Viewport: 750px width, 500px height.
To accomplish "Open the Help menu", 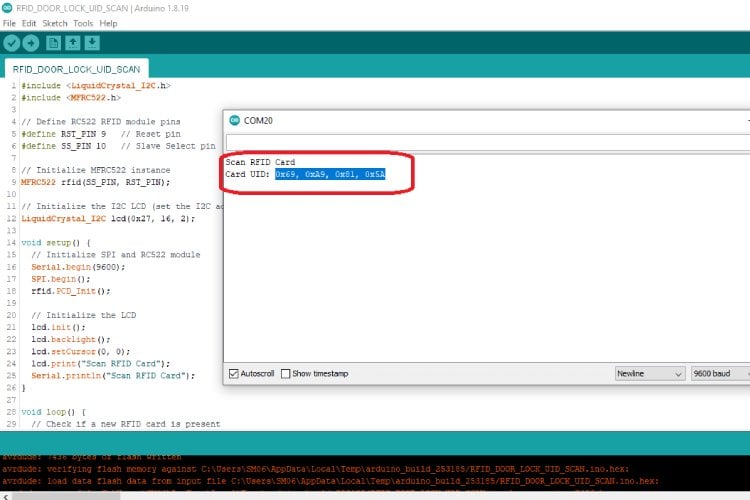I will [x=108, y=23].
